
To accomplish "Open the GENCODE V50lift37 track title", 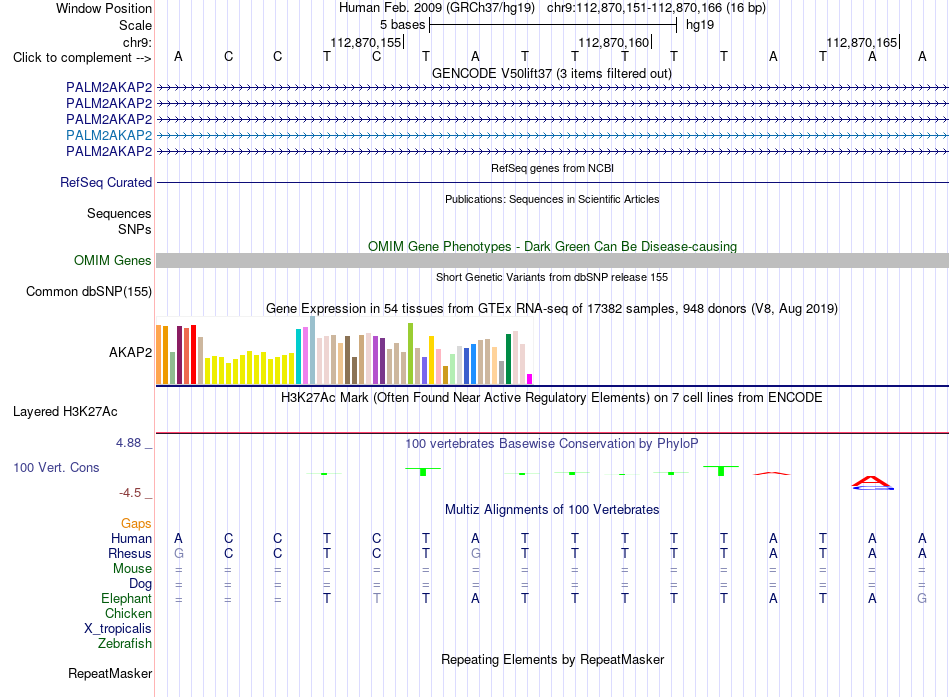I will pyautogui.click(x=552, y=73).
